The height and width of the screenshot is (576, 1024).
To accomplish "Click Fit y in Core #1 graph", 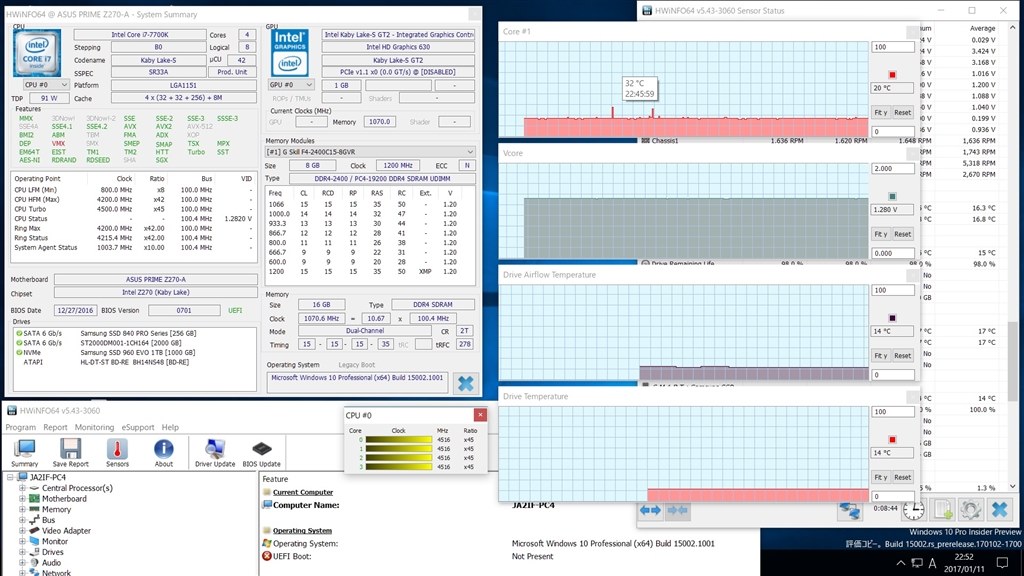I will pyautogui.click(x=880, y=112).
